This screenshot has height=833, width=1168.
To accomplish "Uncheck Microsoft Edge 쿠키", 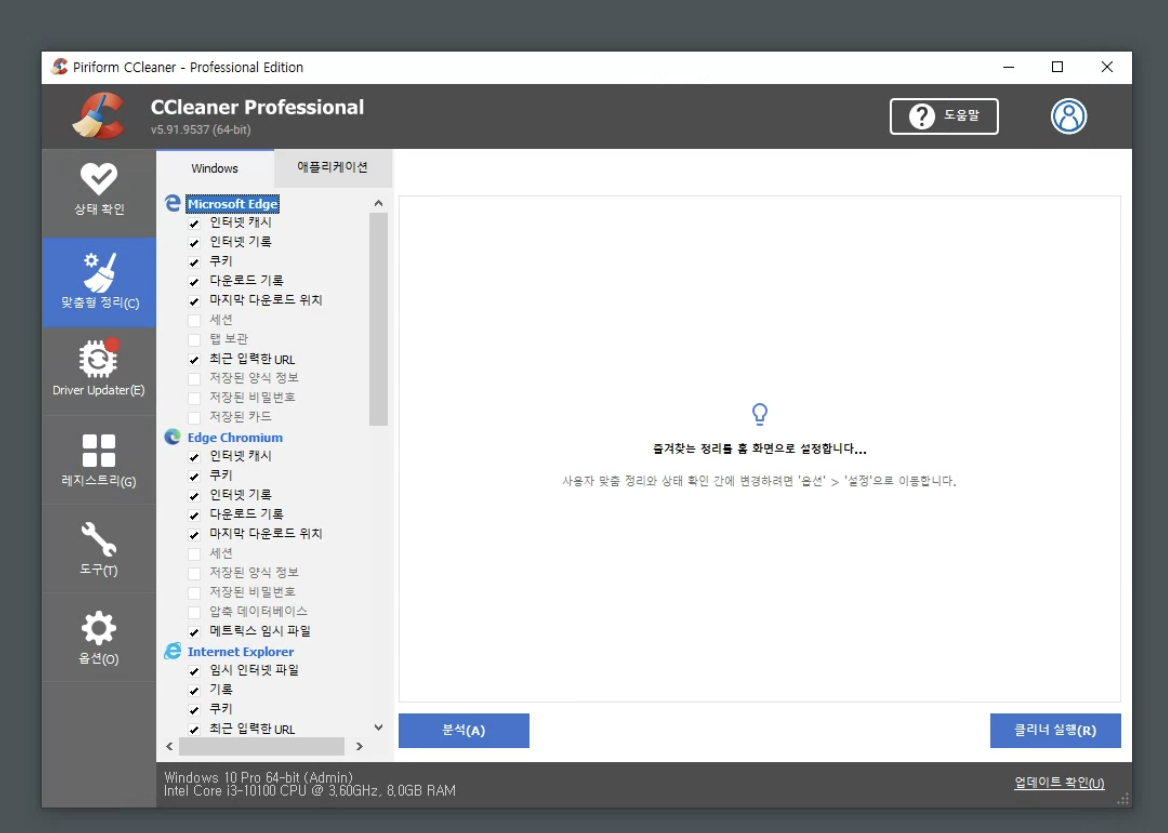I will (194, 262).
